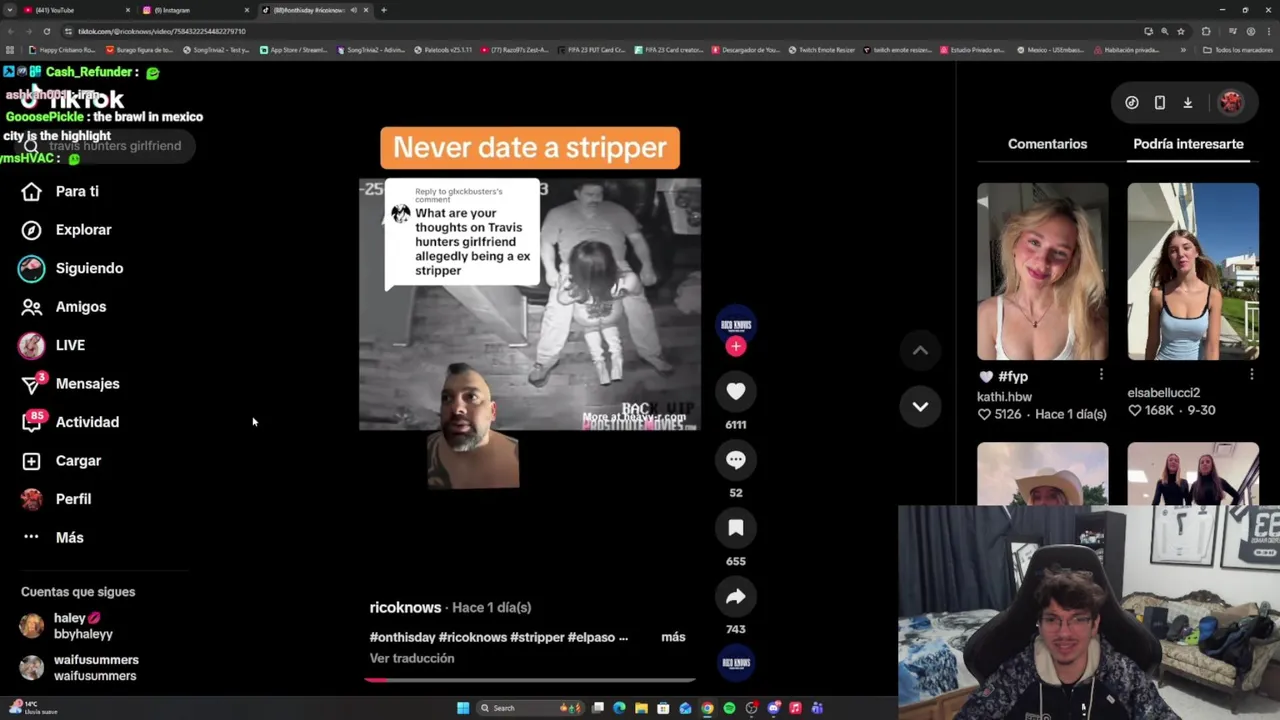Image resolution: width=1280 pixels, height=720 pixels.
Task: Open the LIVE section
Action: coord(52,345)
